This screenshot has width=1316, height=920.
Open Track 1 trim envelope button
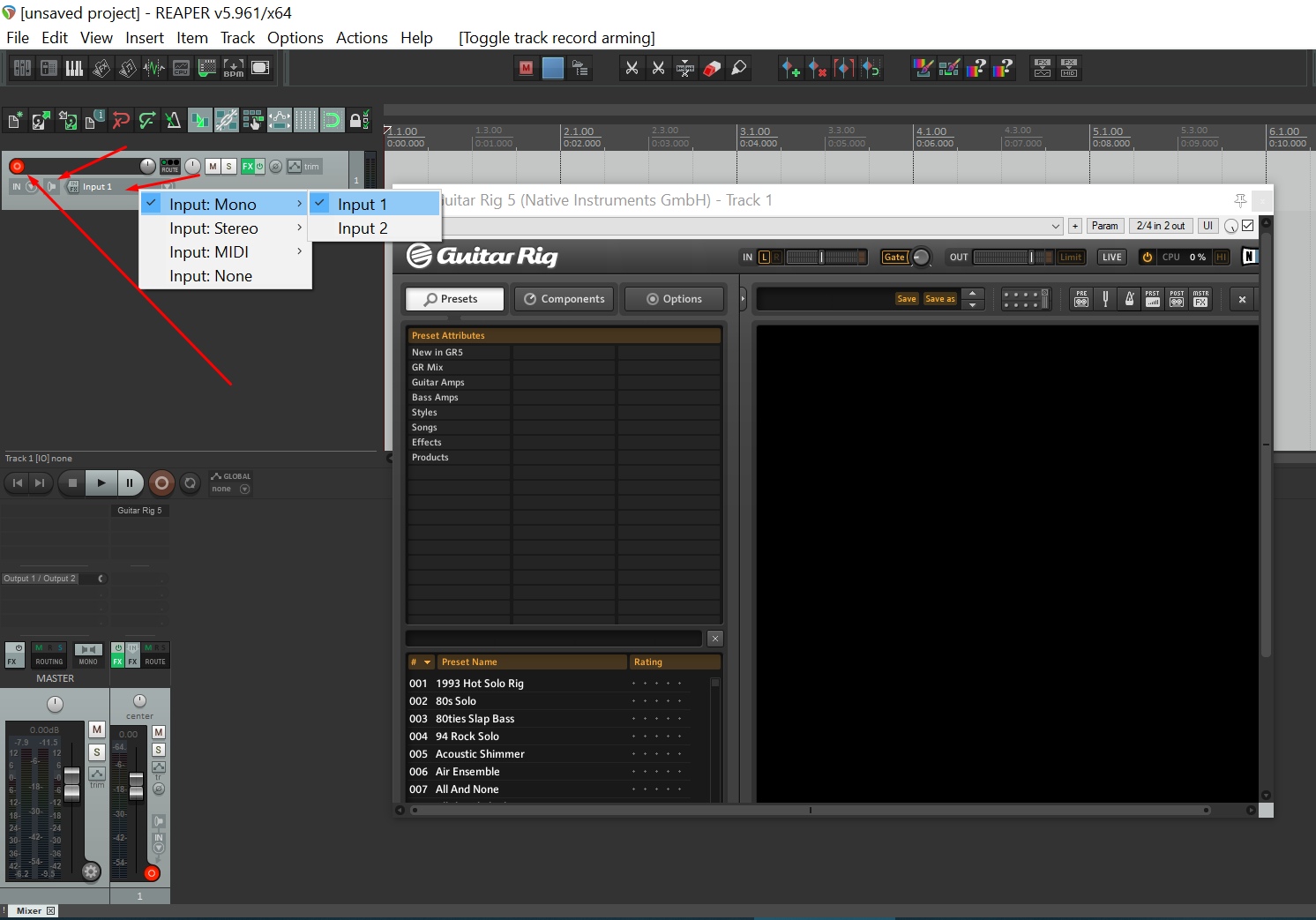pyautogui.click(x=303, y=166)
